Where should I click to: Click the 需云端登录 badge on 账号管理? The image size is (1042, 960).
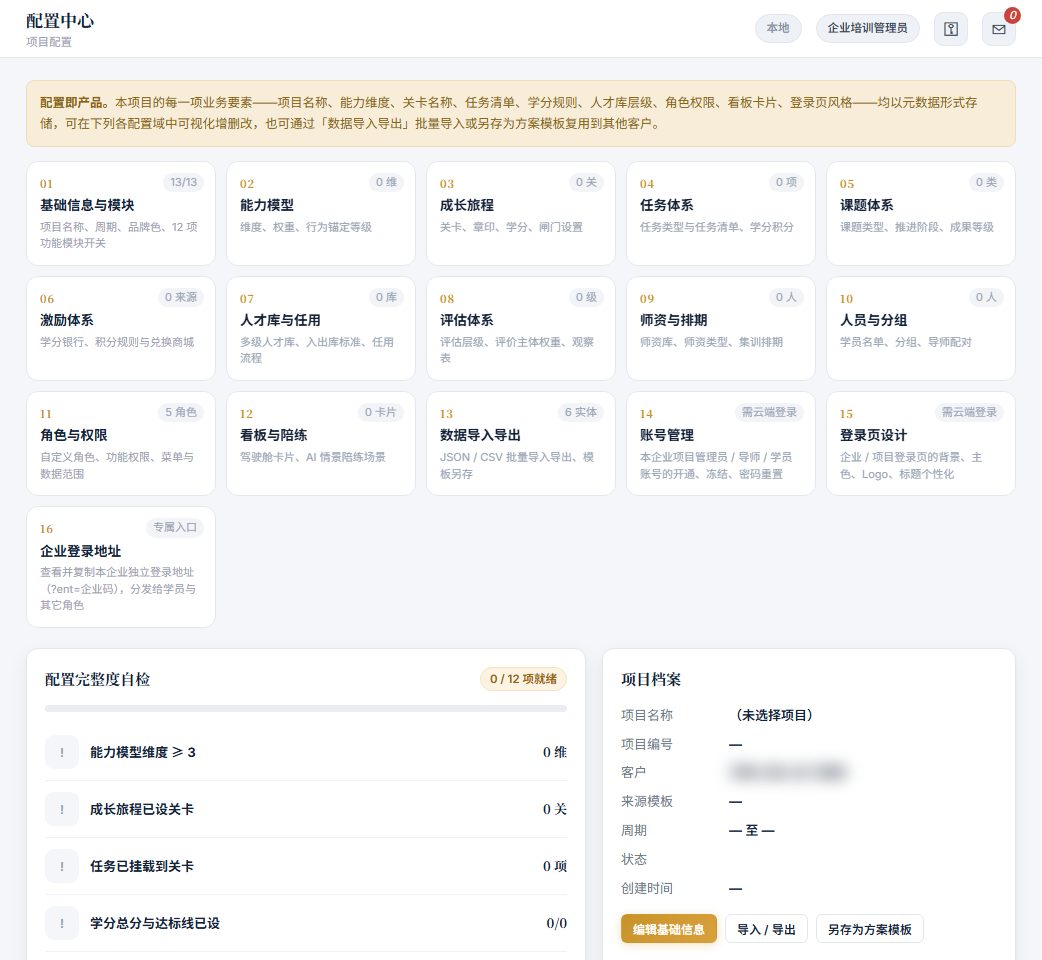pyautogui.click(x=769, y=412)
